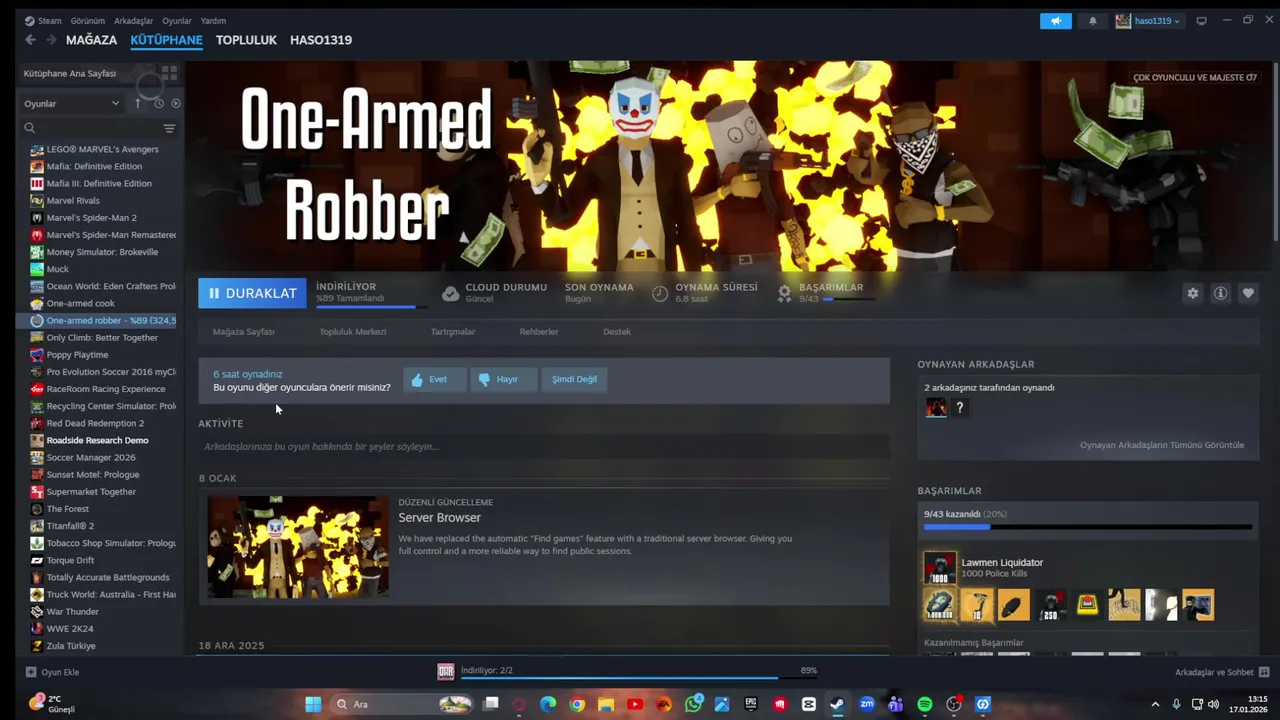Select Red Dead Redemption 2 in library
The height and width of the screenshot is (720, 1280).
(95, 423)
